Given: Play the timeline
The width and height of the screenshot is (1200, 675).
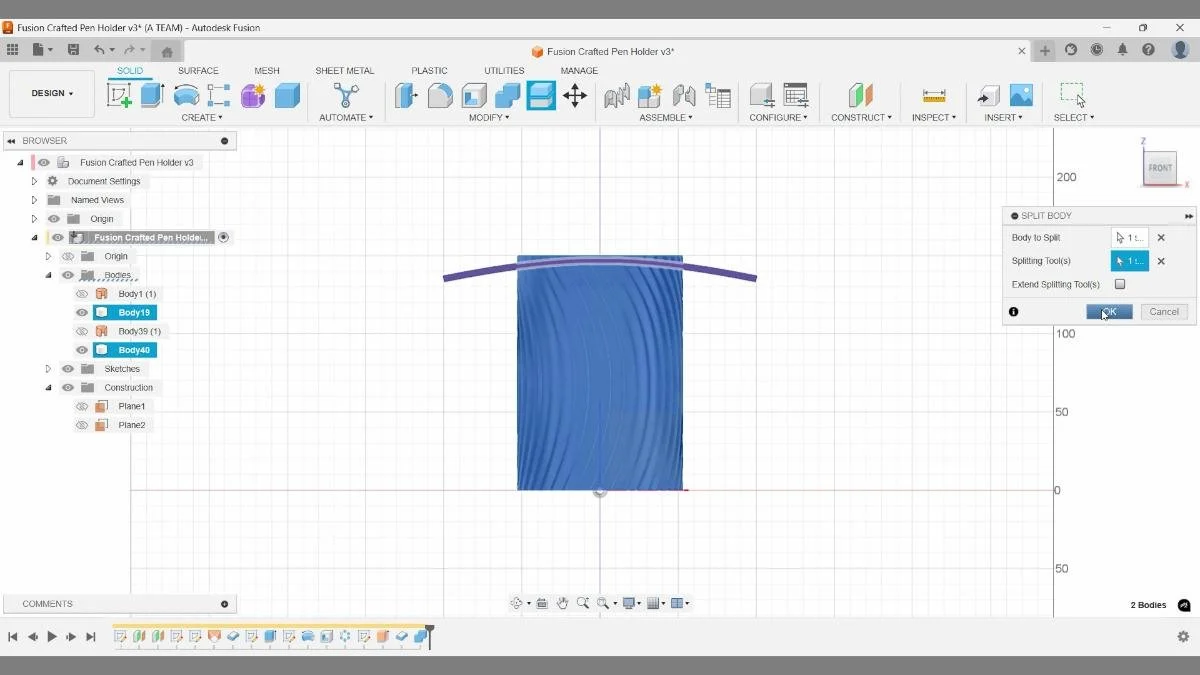Looking at the screenshot, I should 52,636.
